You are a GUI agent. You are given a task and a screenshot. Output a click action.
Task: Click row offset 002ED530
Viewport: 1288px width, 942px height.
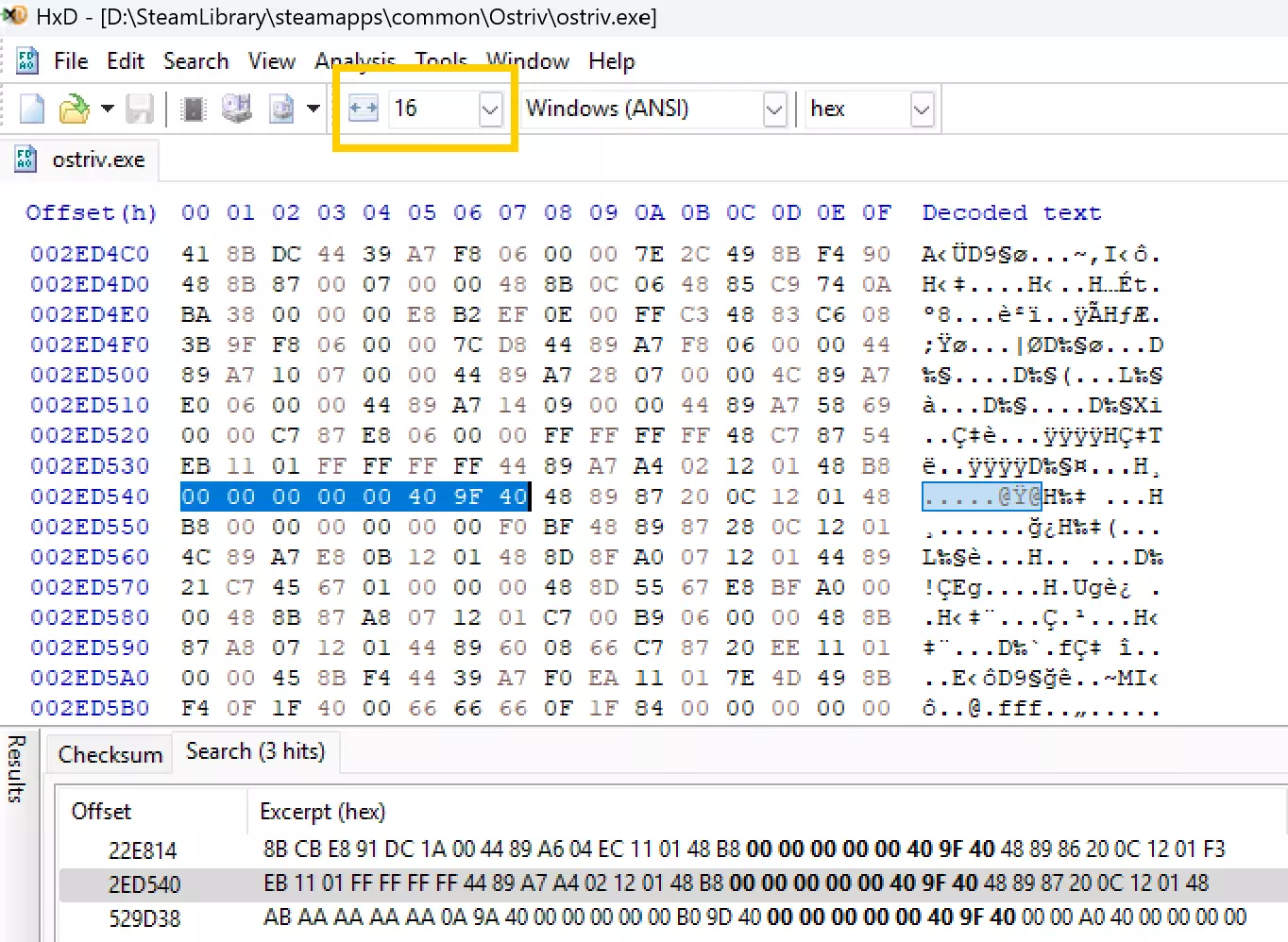90,466
